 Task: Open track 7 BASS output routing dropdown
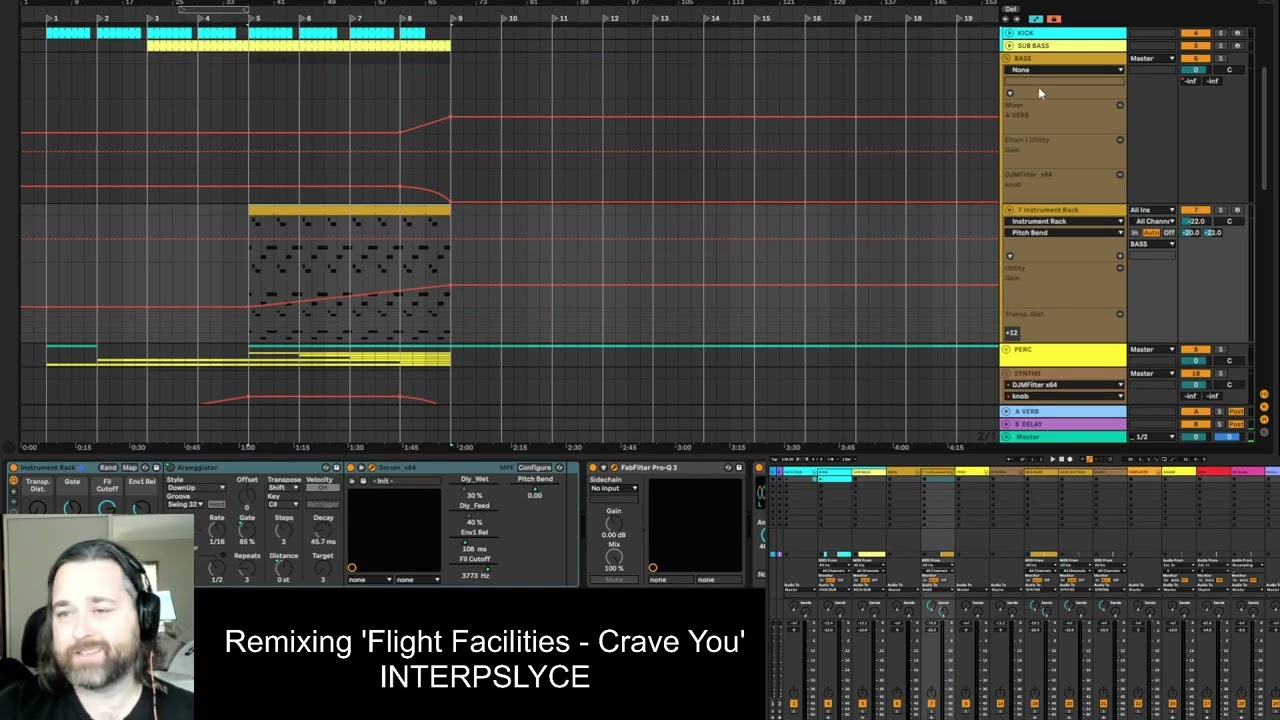click(x=1152, y=244)
